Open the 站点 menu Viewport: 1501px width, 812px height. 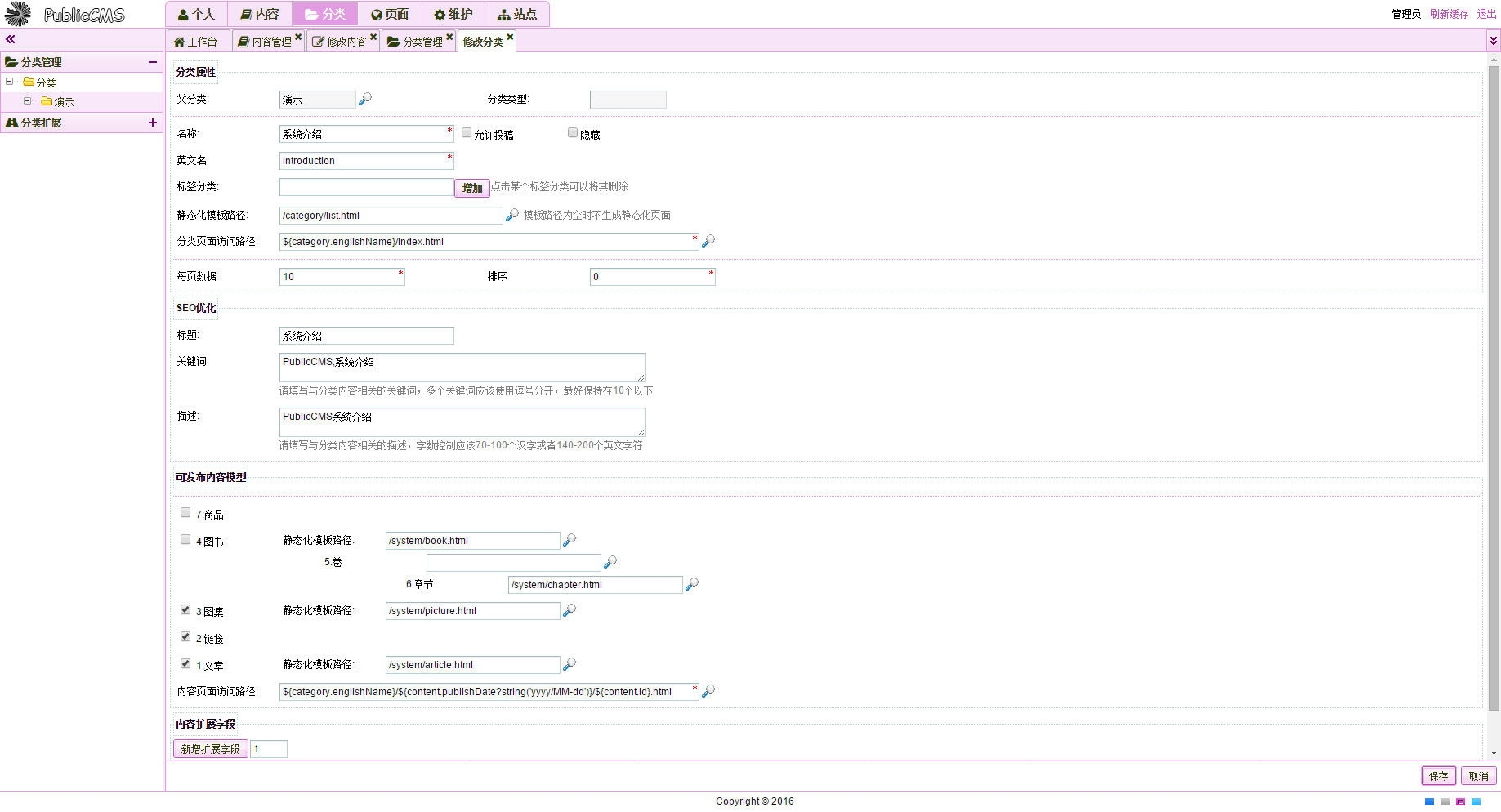[x=517, y=14]
